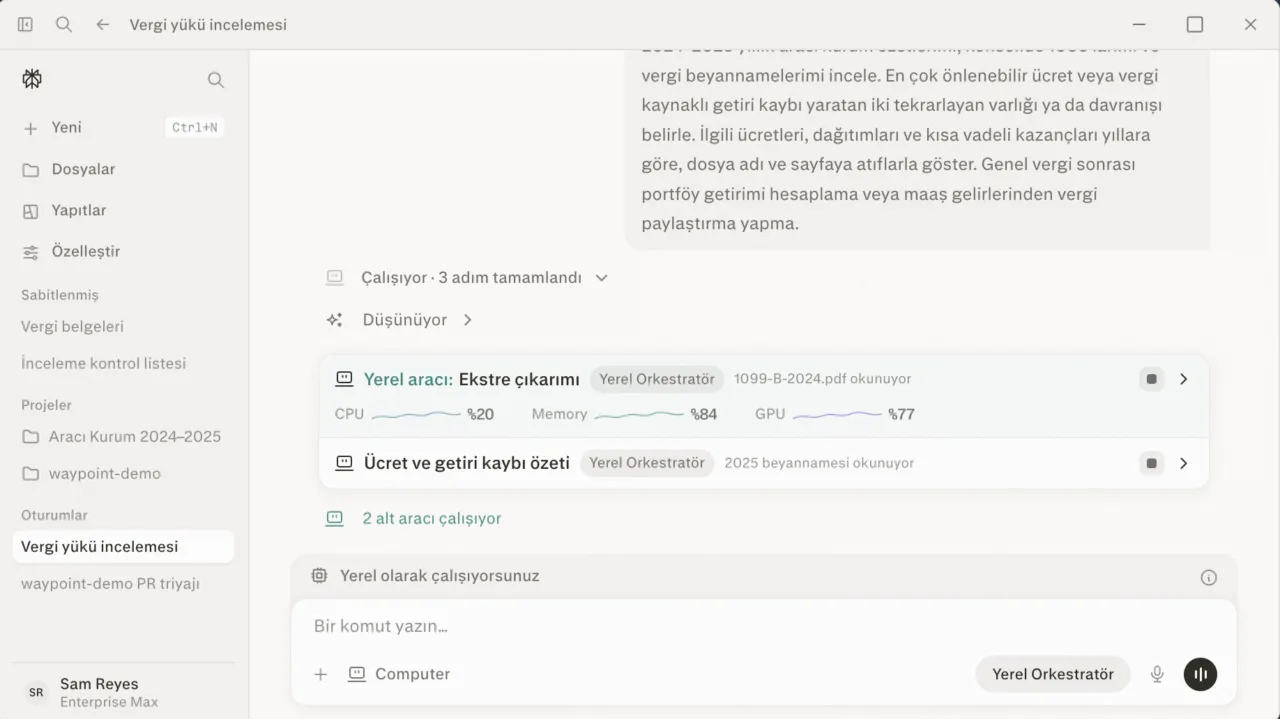Stop the Ücret ve getiri kaybı özeti task
Image resolution: width=1280 pixels, height=719 pixels.
point(1152,463)
